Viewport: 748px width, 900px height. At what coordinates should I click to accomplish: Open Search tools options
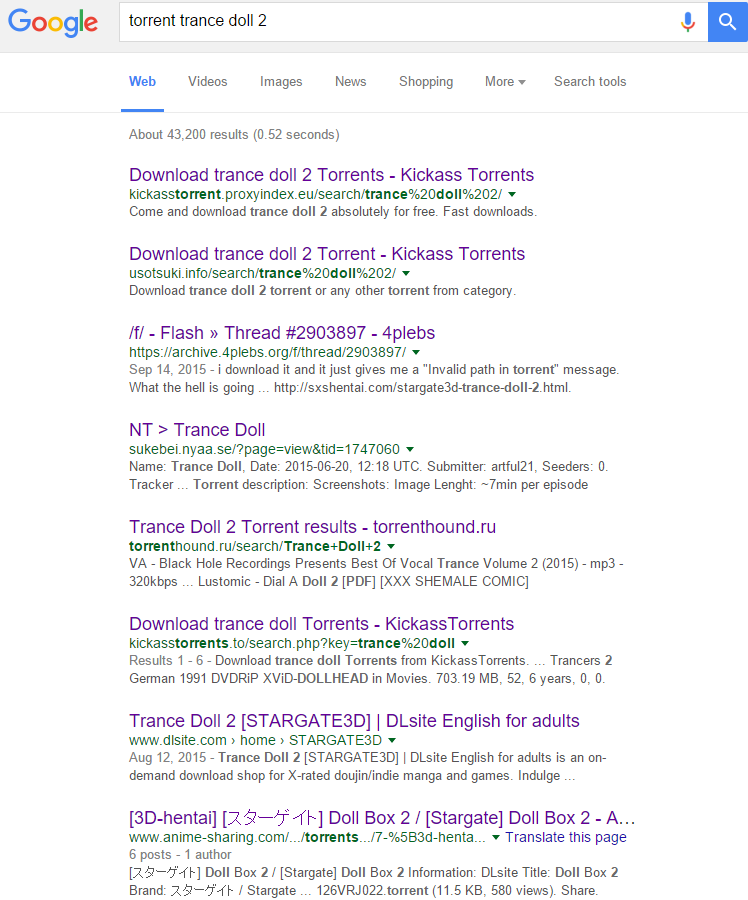(x=590, y=82)
